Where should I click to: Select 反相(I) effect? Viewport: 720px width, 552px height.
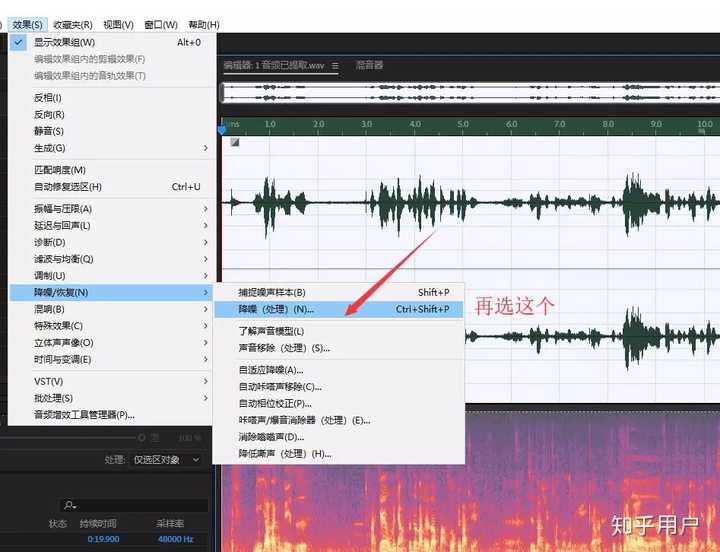[112, 98]
